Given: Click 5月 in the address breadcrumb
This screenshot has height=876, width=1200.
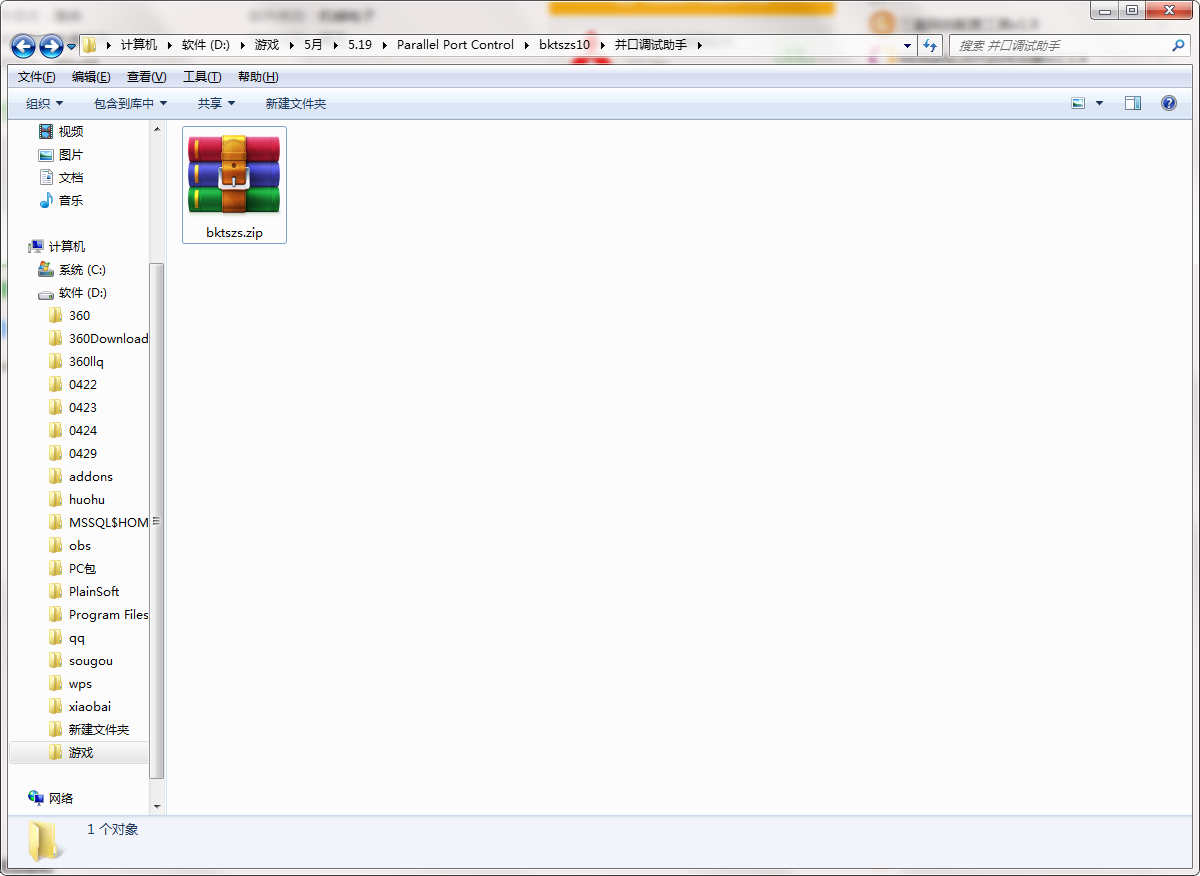Looking at the screenshot, I should 313,45.
